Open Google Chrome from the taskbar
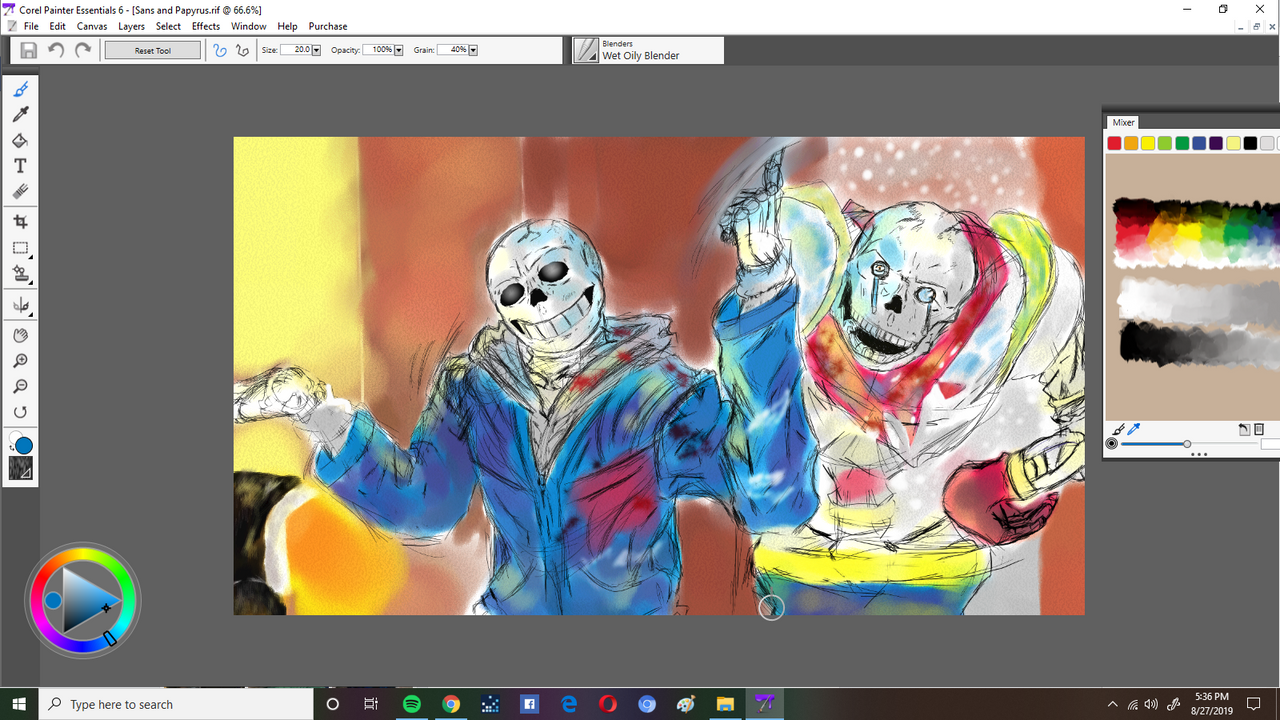This screenshot has height=720, width=1280. pyautogui.click(x=451, y=704)
